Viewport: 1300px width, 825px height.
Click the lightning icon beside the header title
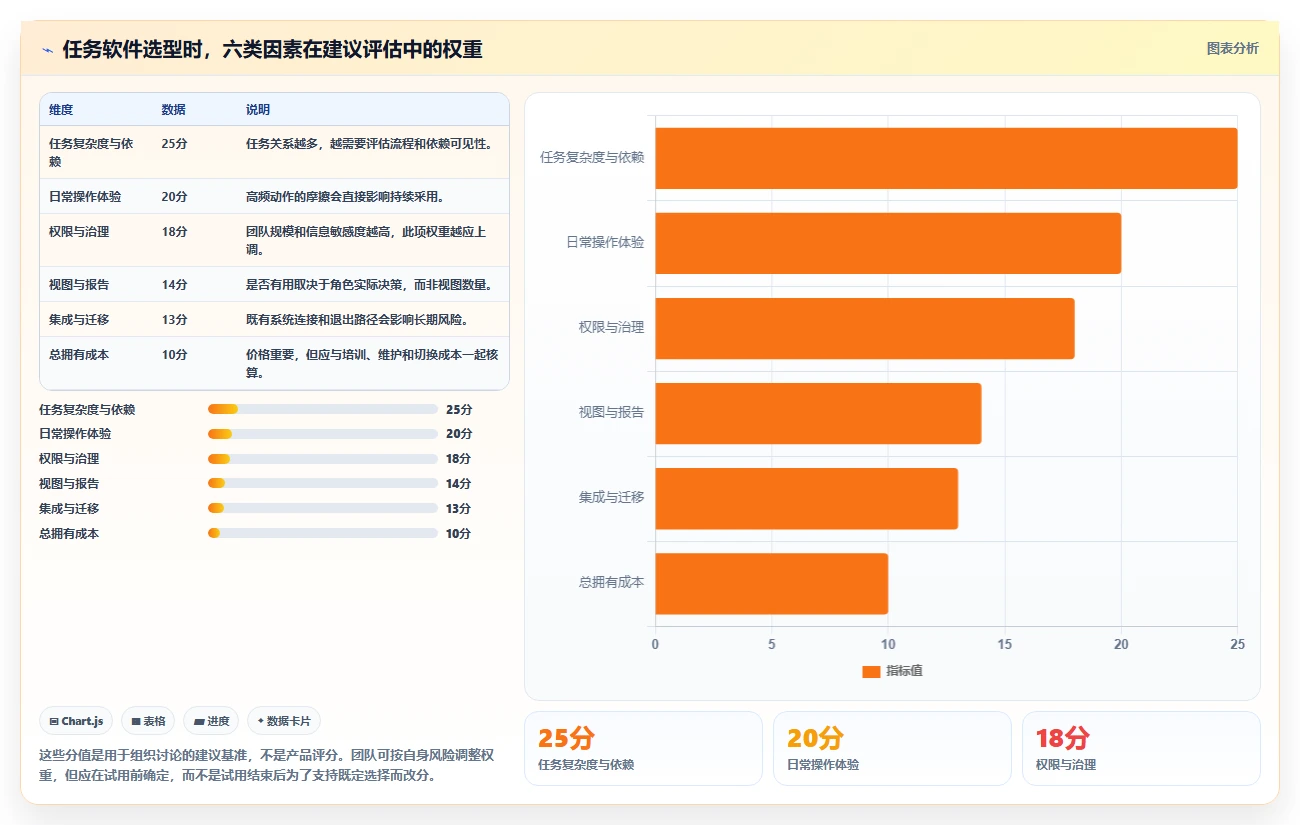(x=48, y=50)
